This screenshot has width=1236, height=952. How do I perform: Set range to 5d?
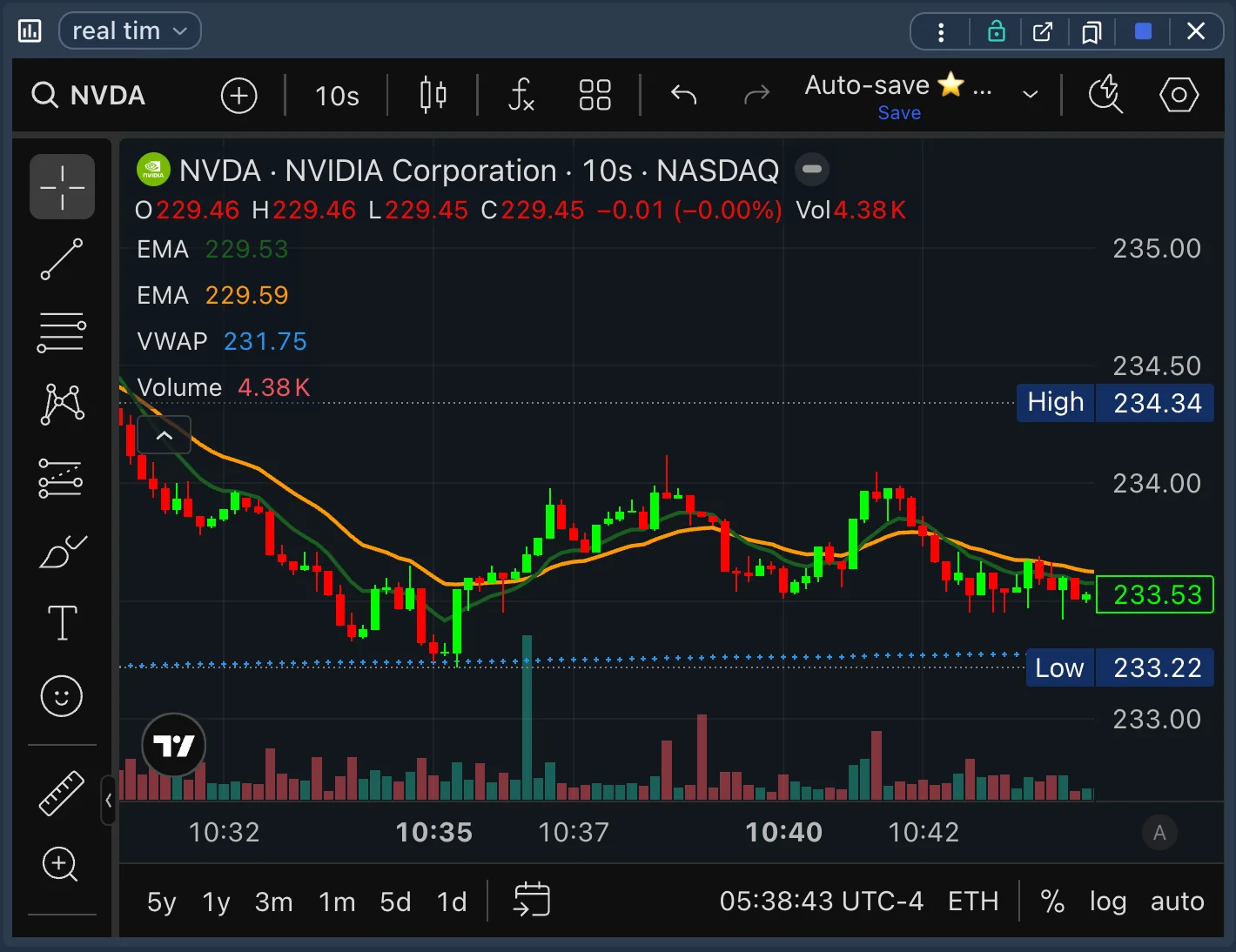tap(395, 902)
